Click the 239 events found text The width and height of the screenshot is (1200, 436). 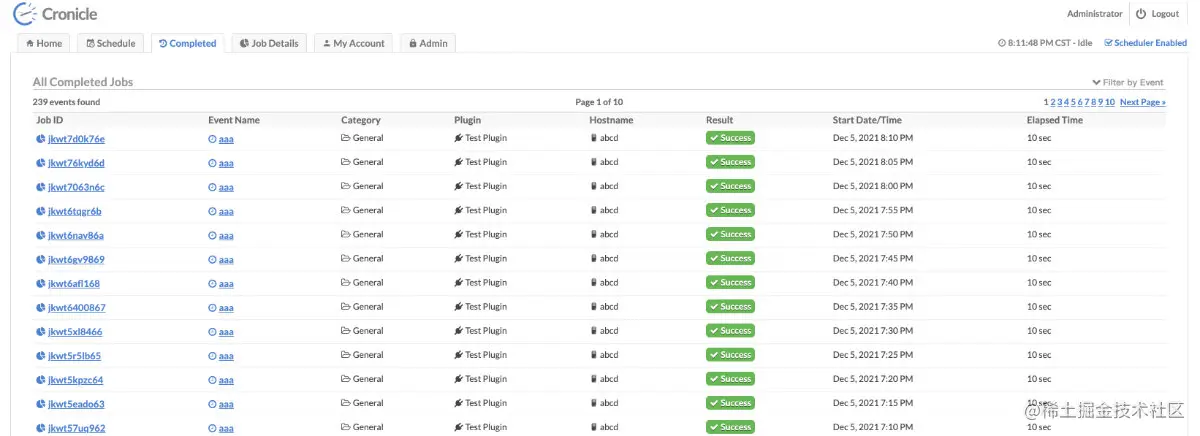coord(66,102)
